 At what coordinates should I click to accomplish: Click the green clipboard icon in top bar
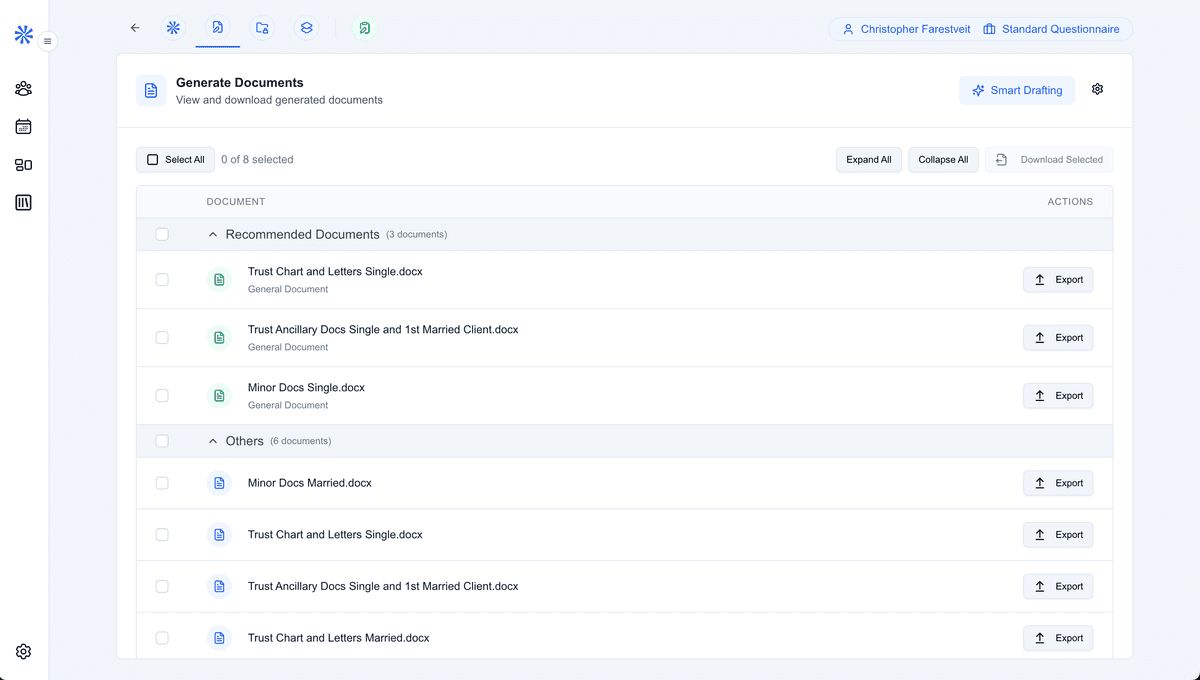point(365,28)
